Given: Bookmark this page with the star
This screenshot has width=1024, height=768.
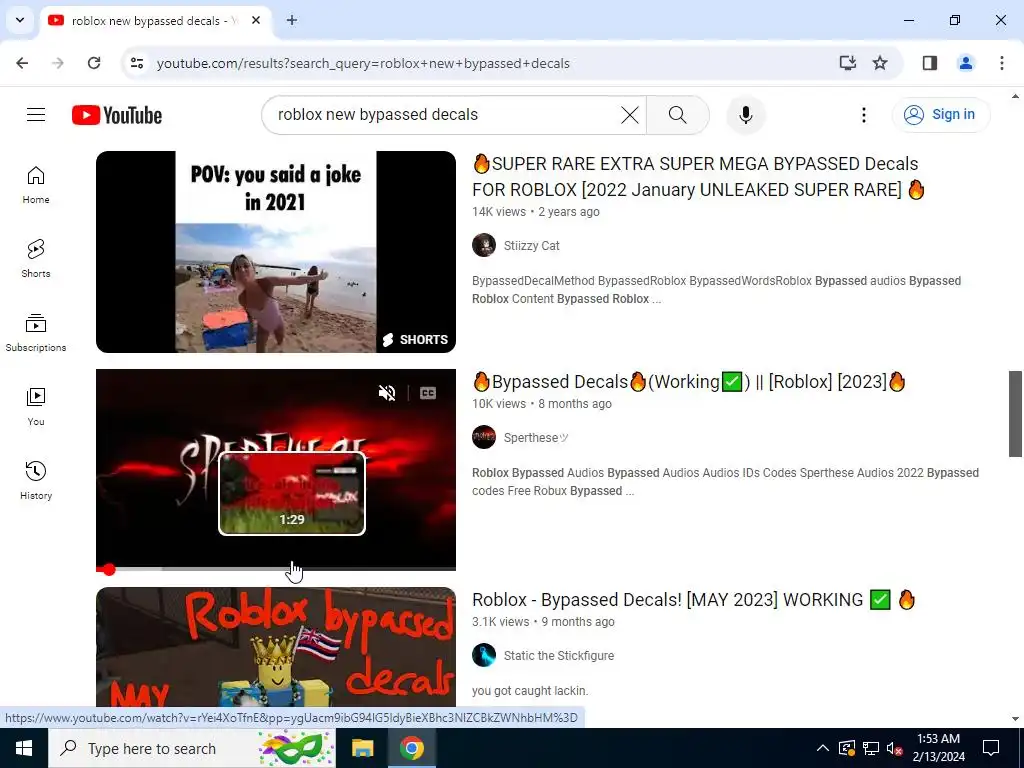Looking at the screenshot, I should 880,63.
